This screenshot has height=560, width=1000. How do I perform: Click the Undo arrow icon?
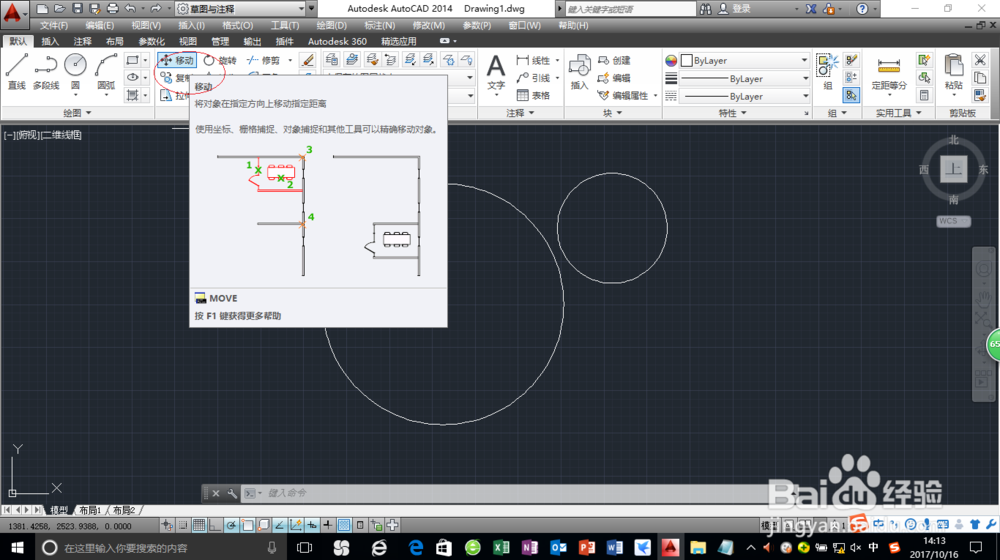coord(130,9)
